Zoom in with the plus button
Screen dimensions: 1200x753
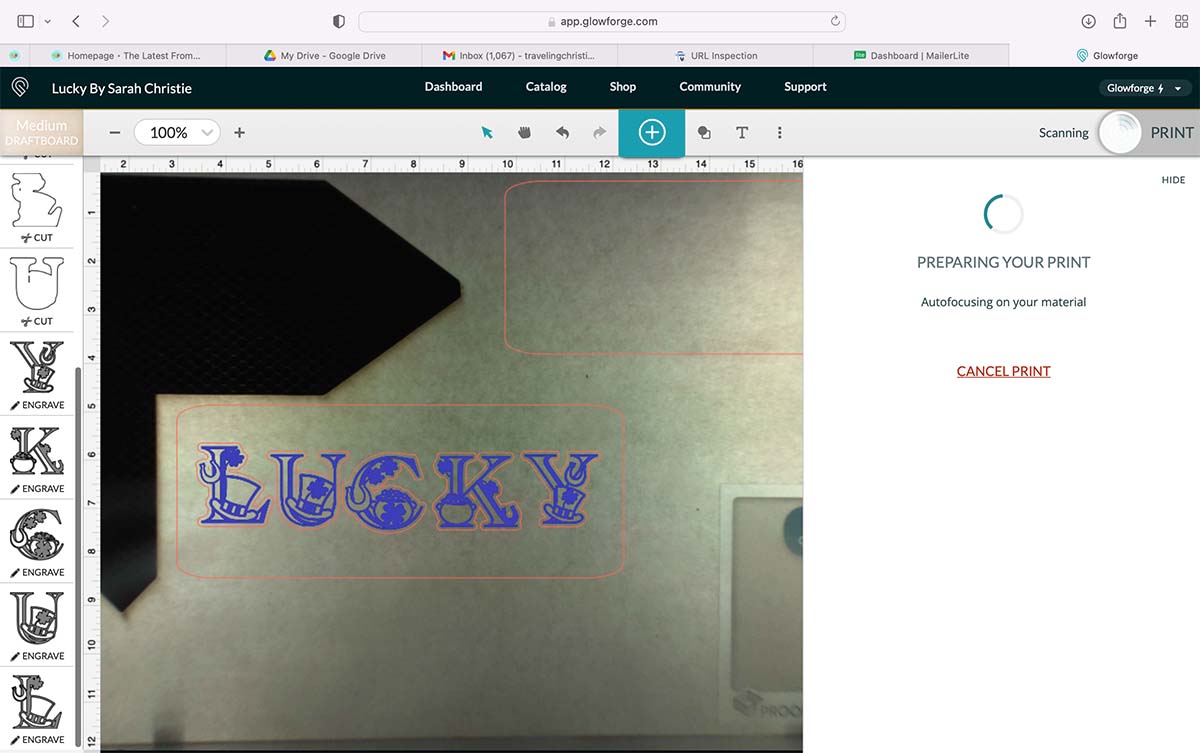click(239, 132)
